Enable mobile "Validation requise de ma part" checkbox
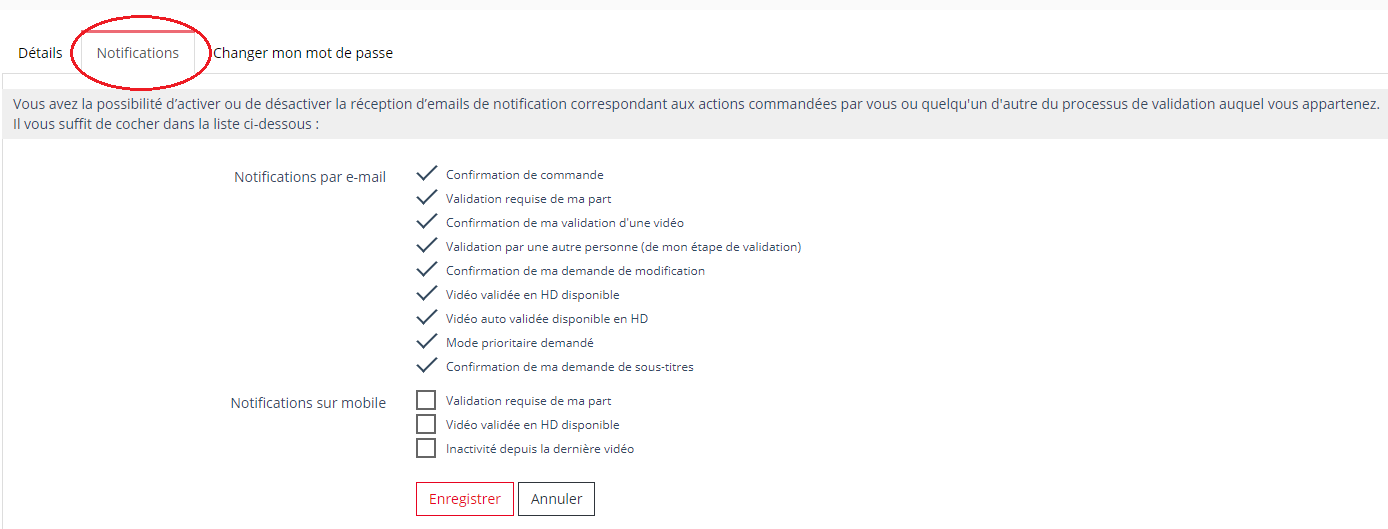This screenshot has height=529, width=1388. (426, 400)
